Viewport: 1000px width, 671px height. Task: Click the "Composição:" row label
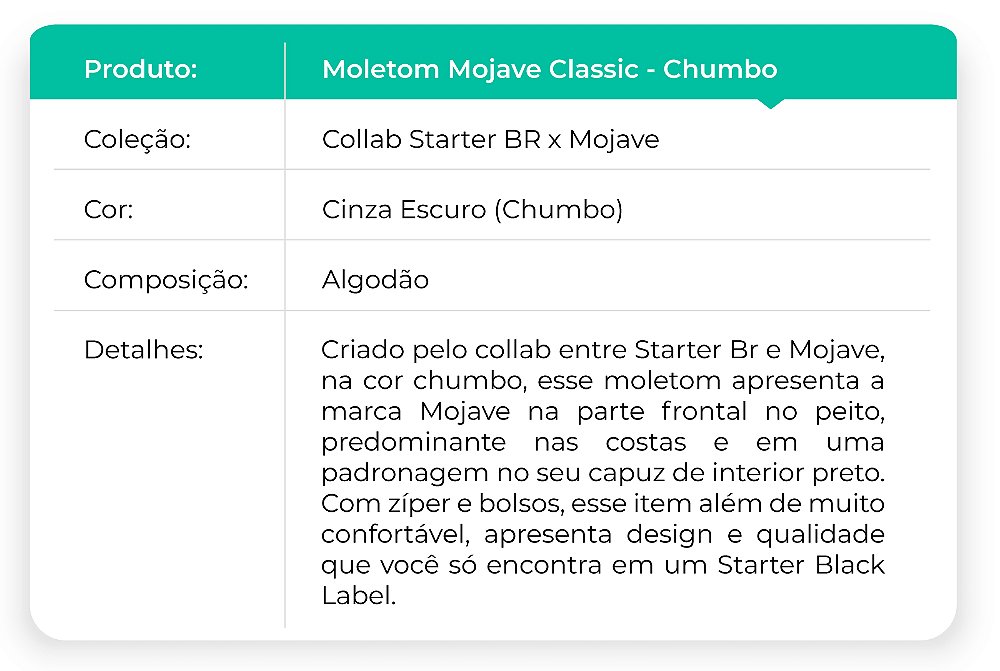coord(165,280)
